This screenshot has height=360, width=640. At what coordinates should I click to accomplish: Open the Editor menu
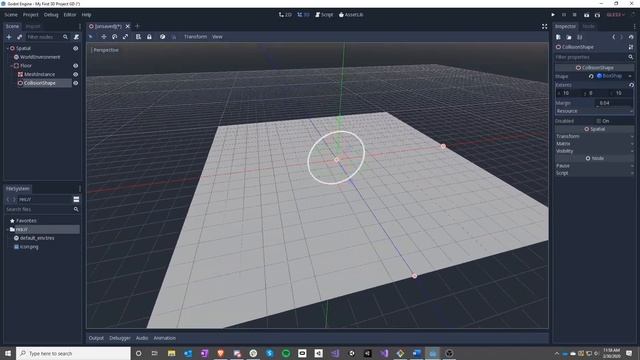(x=70, y=15)
